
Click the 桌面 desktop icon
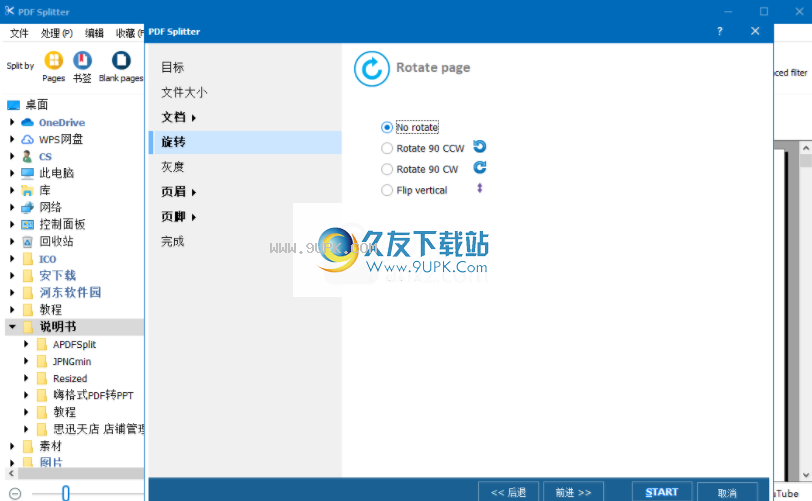13,105
